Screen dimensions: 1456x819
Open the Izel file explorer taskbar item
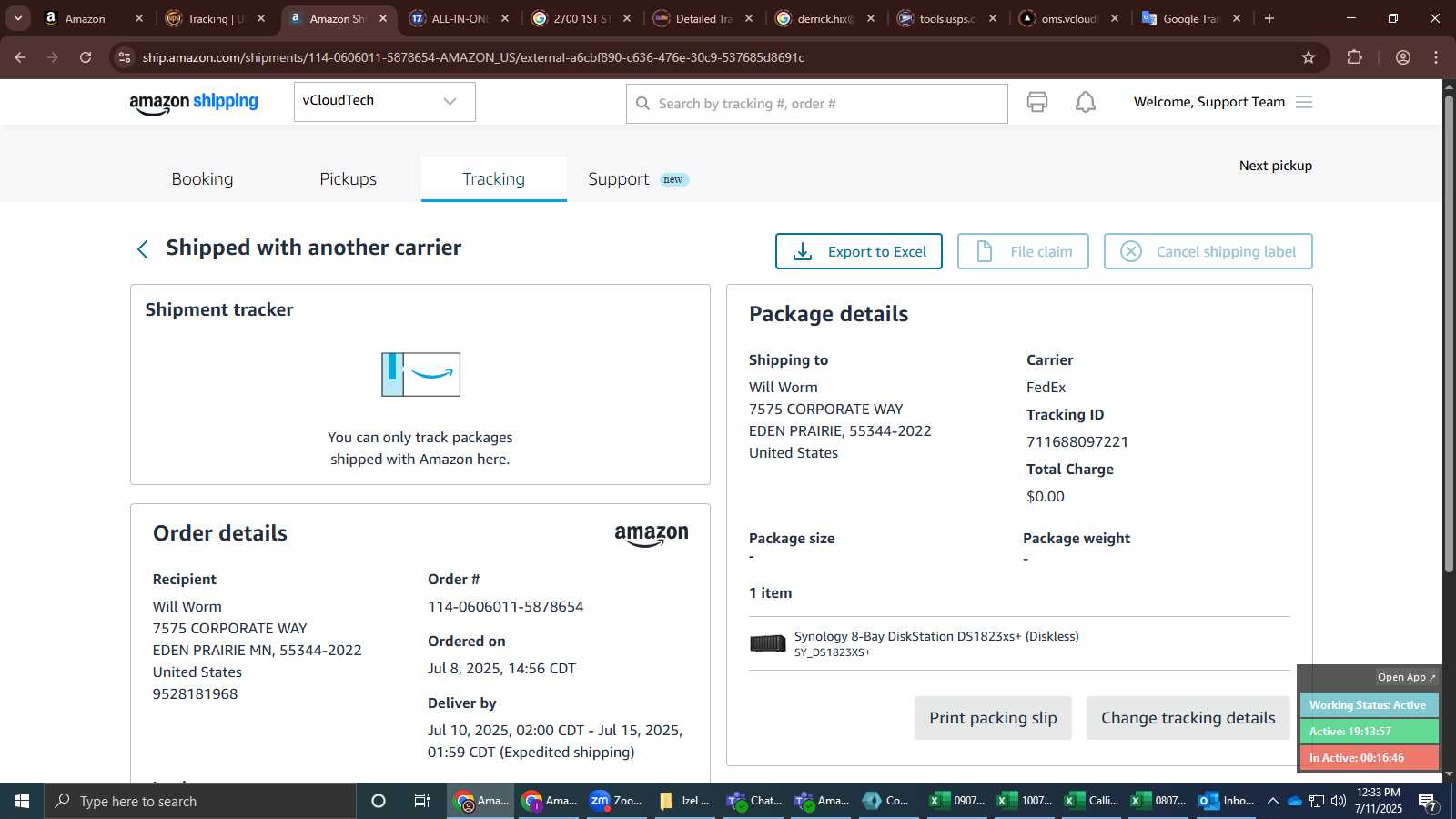pos(683,801)
